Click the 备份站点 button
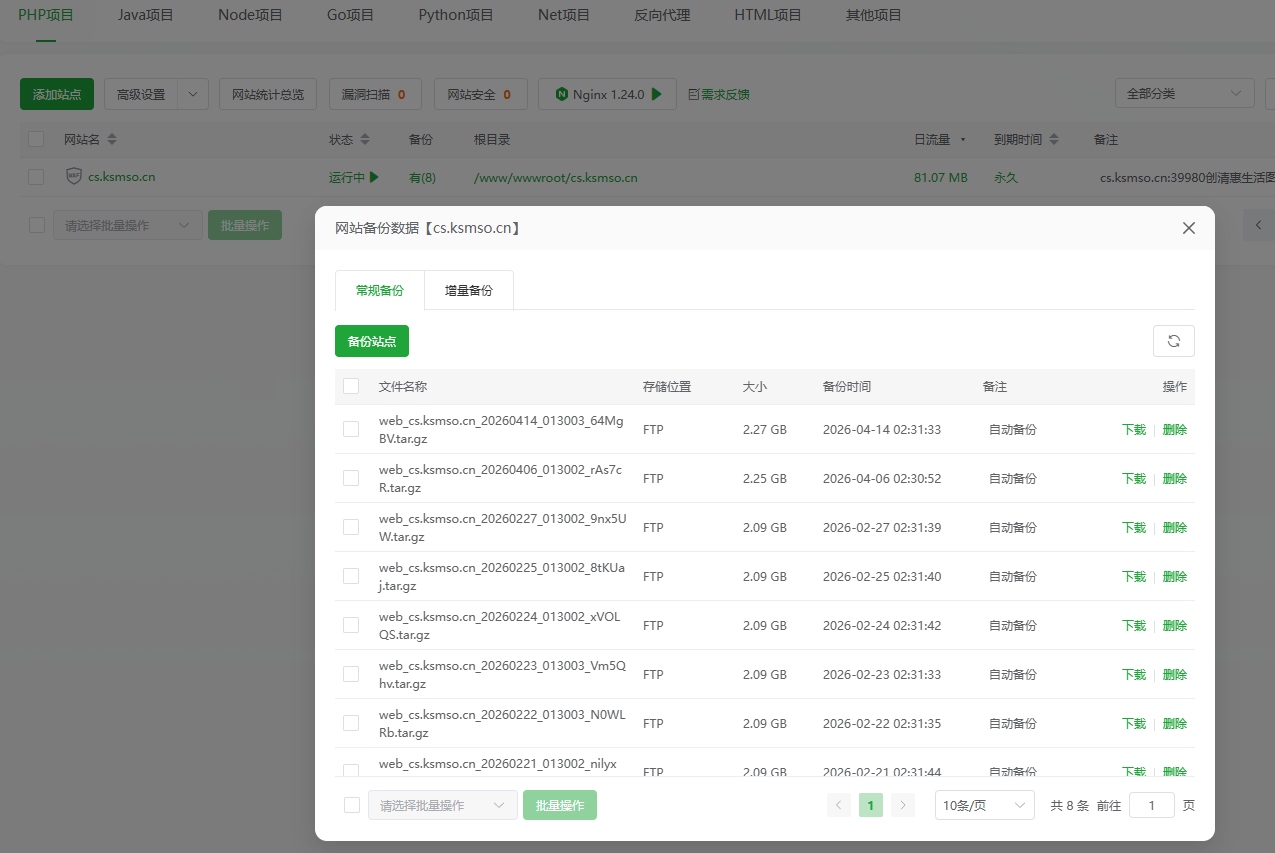This screenshot has width=1275, height=853. [372, 341]
